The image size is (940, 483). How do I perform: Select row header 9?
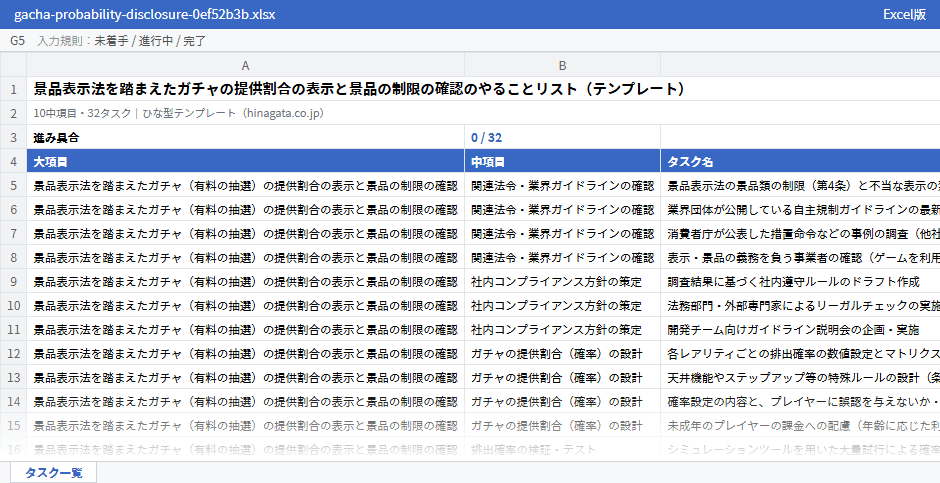coord(13,282)
